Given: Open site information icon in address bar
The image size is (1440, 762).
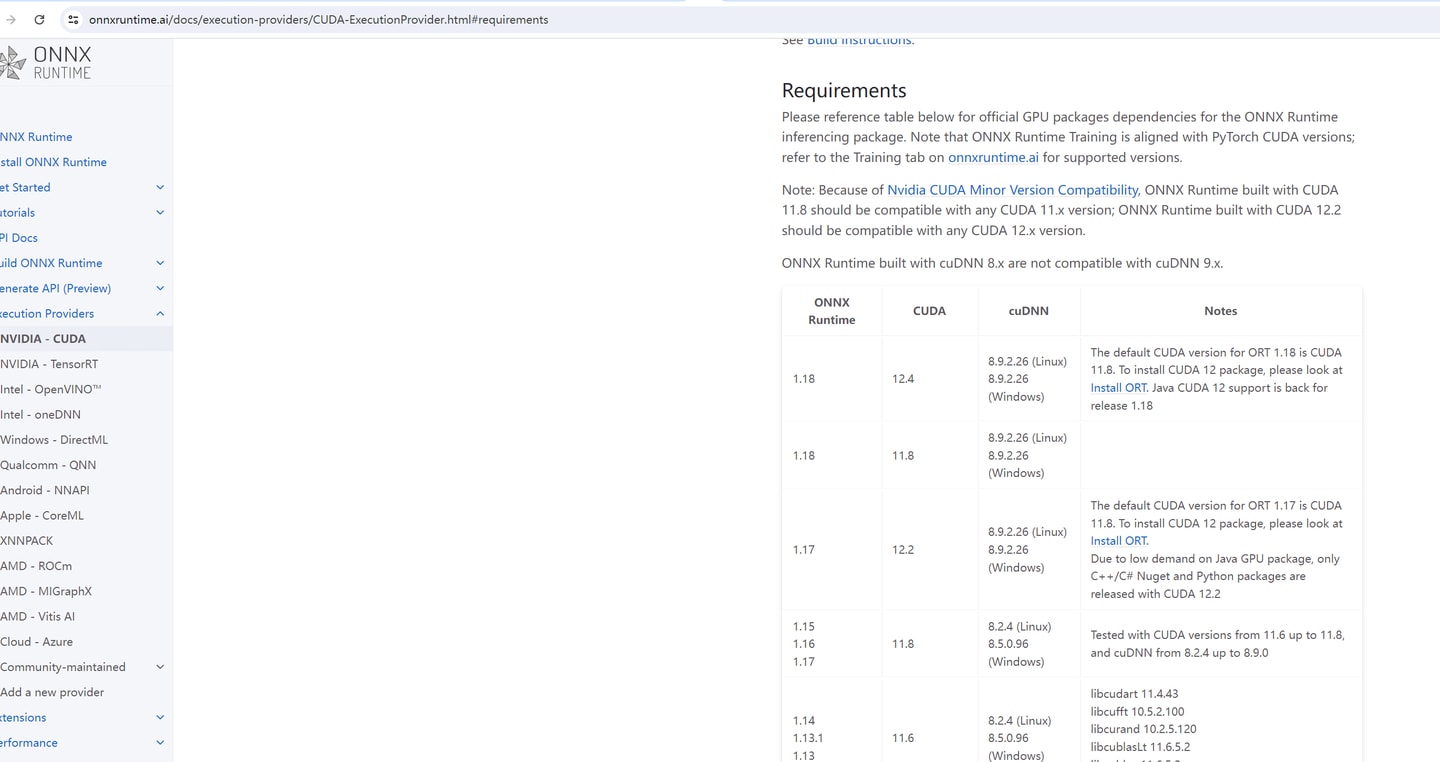Looking at the screenshot, I should 73,19.
